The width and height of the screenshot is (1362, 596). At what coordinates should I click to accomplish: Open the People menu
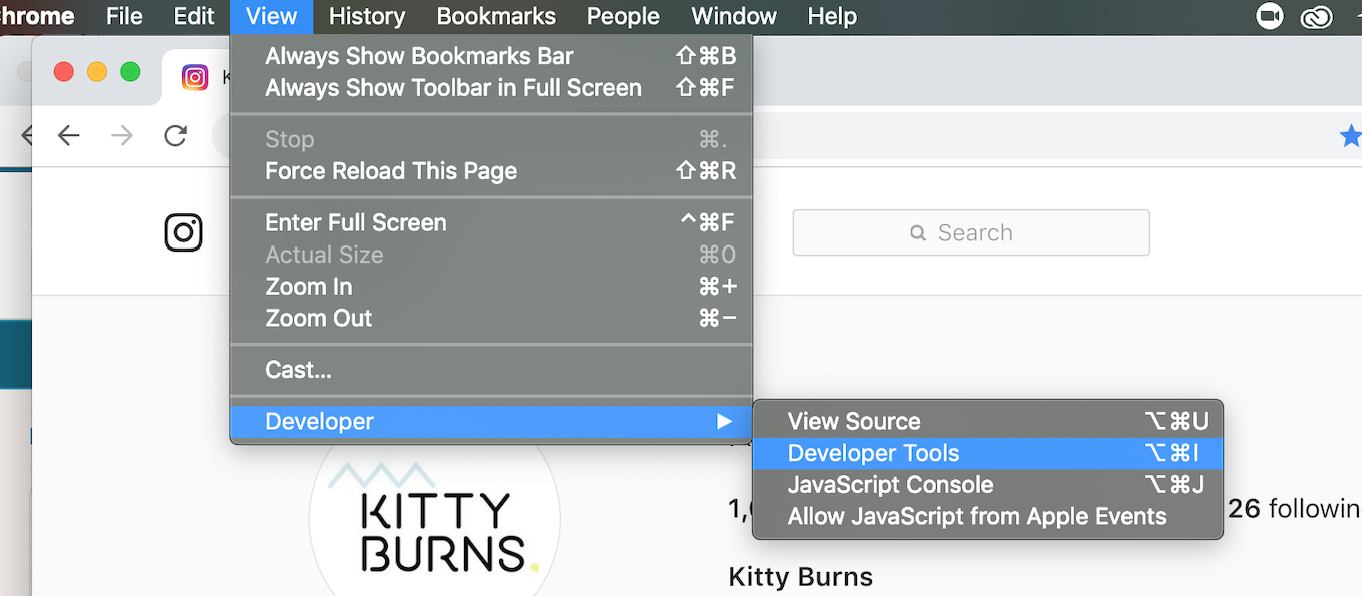click(624, 16)
